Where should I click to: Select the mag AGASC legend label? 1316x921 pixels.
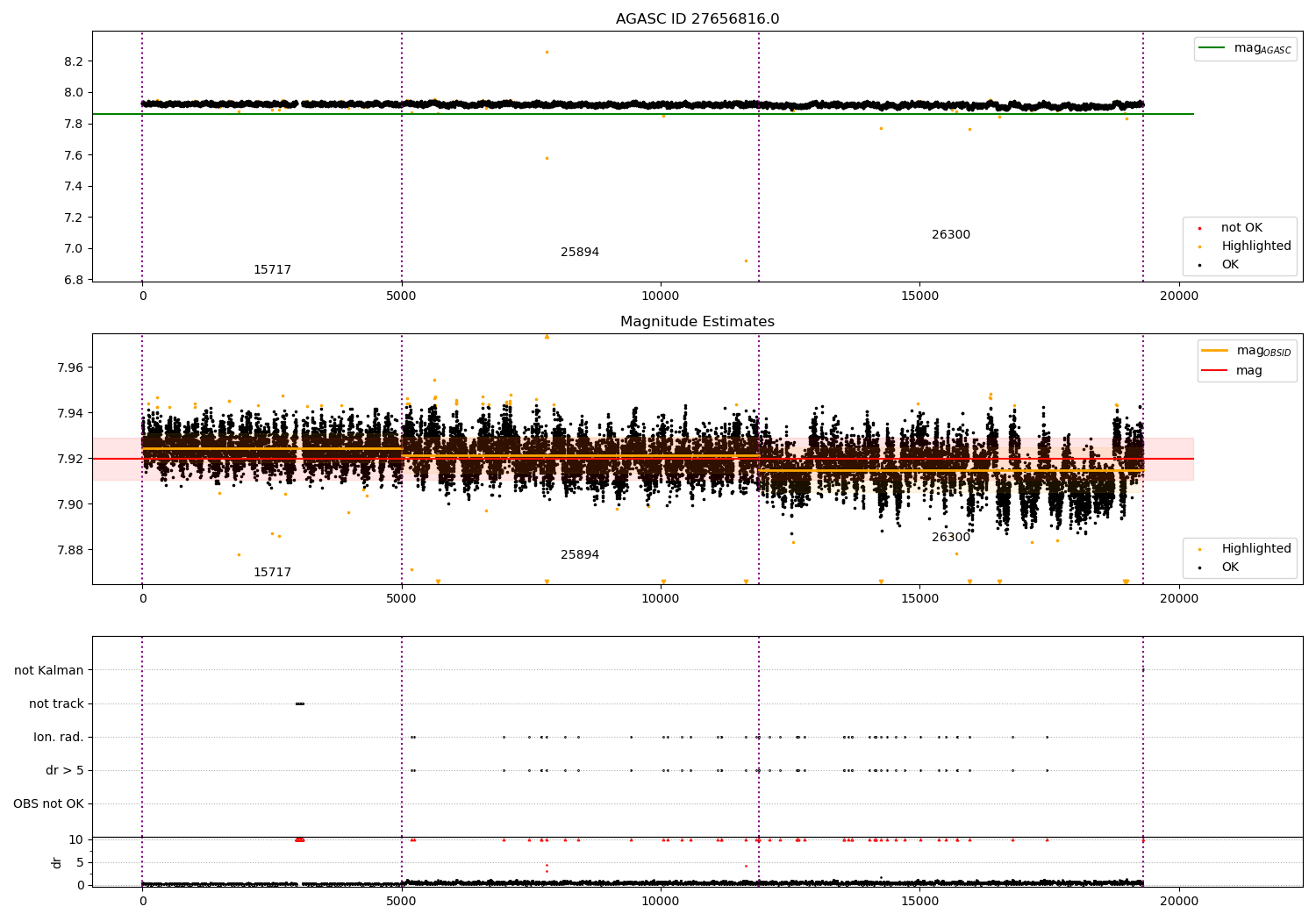(x=1262, y=48)
